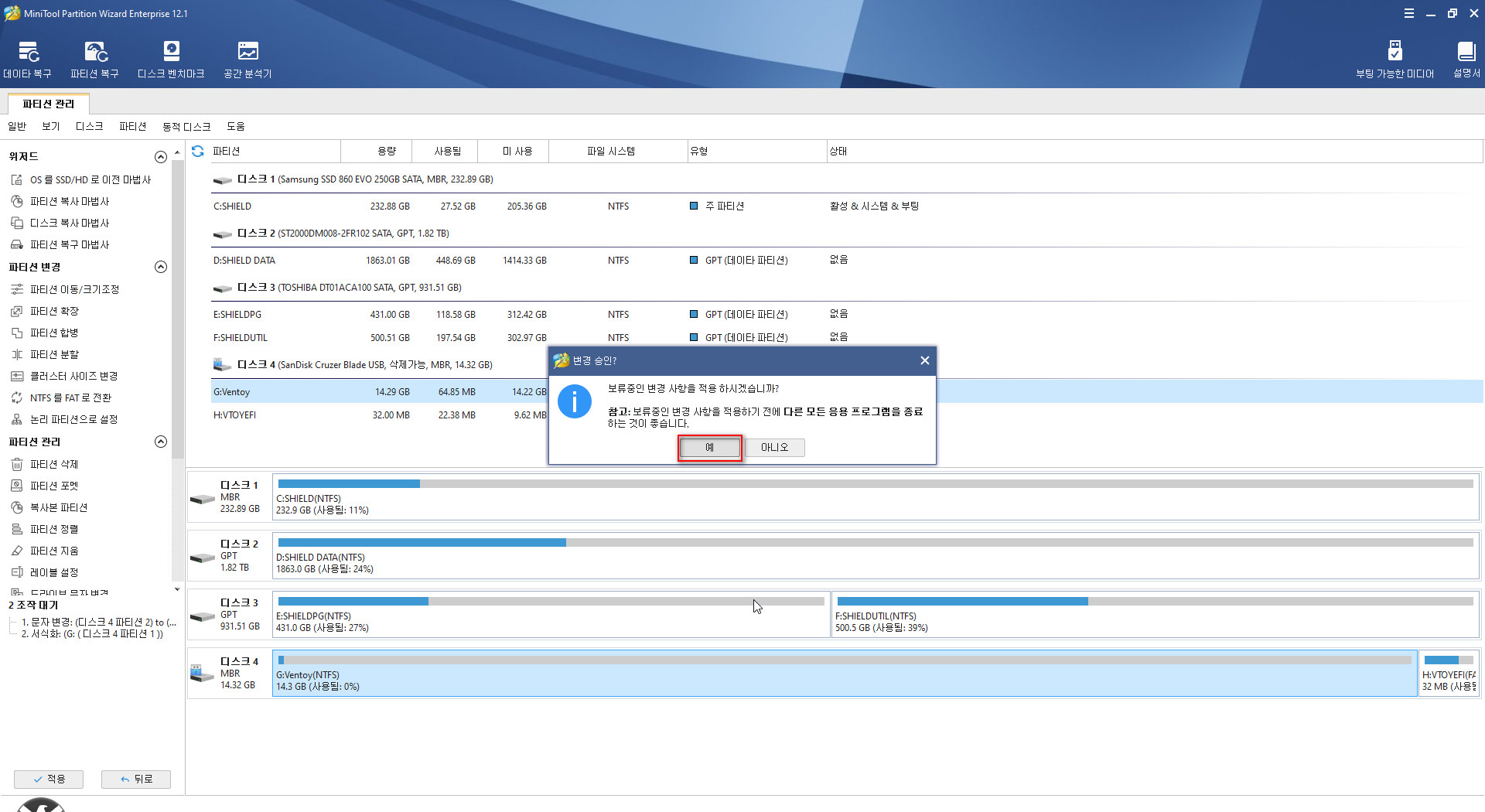Open the hamburger menu in the title bar

click(1409, 13)
